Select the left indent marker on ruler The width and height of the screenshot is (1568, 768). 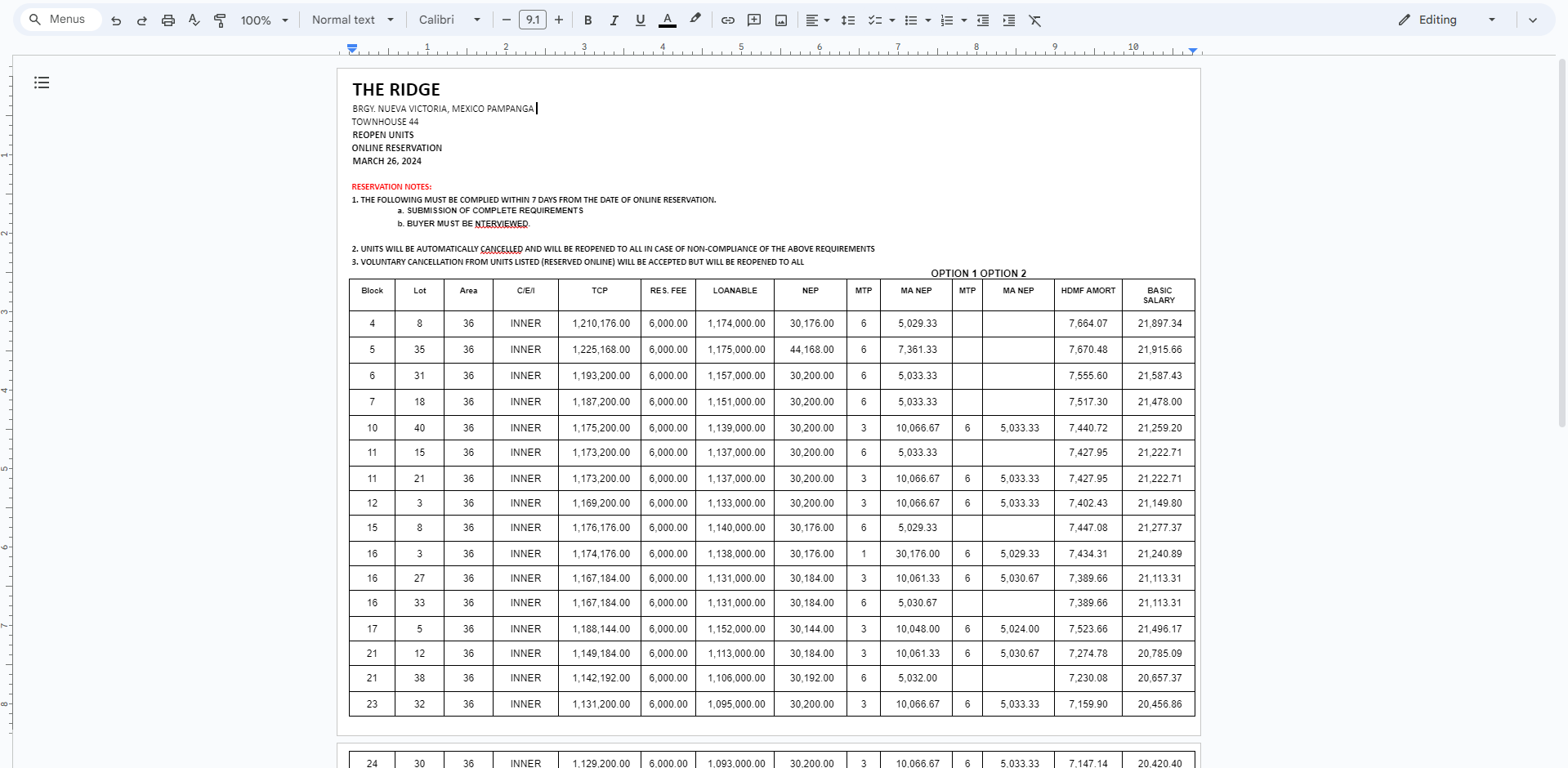click(x=352, y=50)
